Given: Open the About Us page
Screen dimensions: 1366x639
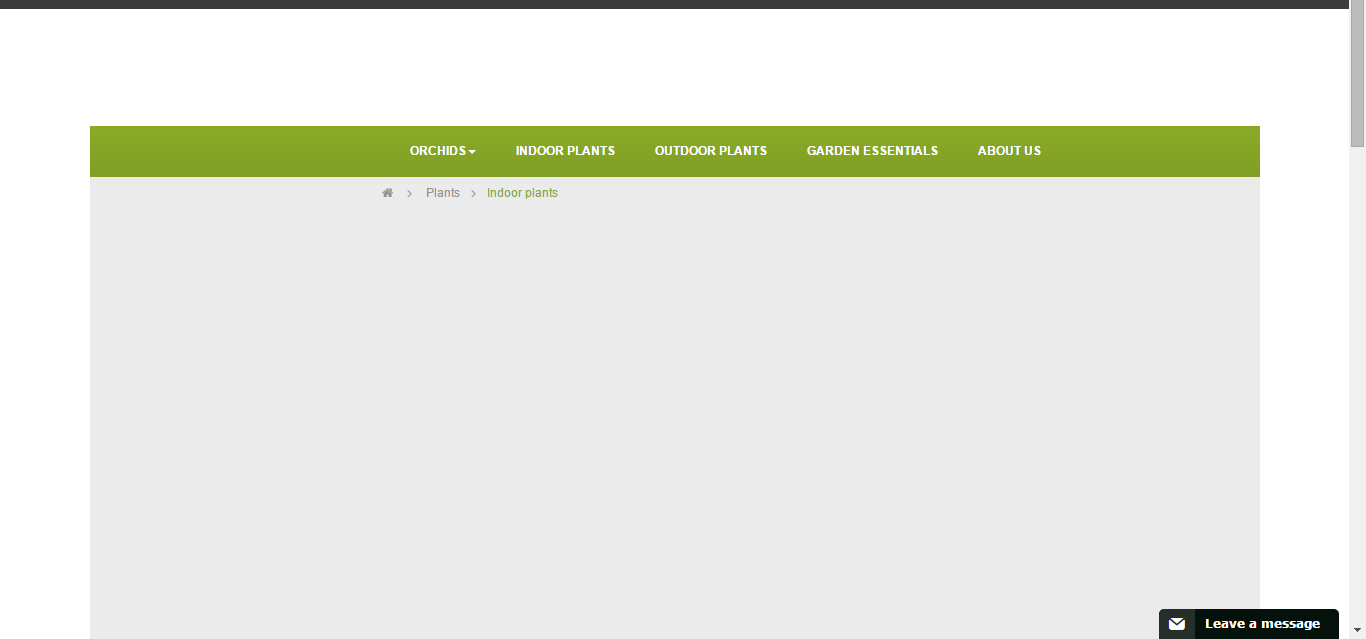Looking at the screenshot, I should [1009, 151].
